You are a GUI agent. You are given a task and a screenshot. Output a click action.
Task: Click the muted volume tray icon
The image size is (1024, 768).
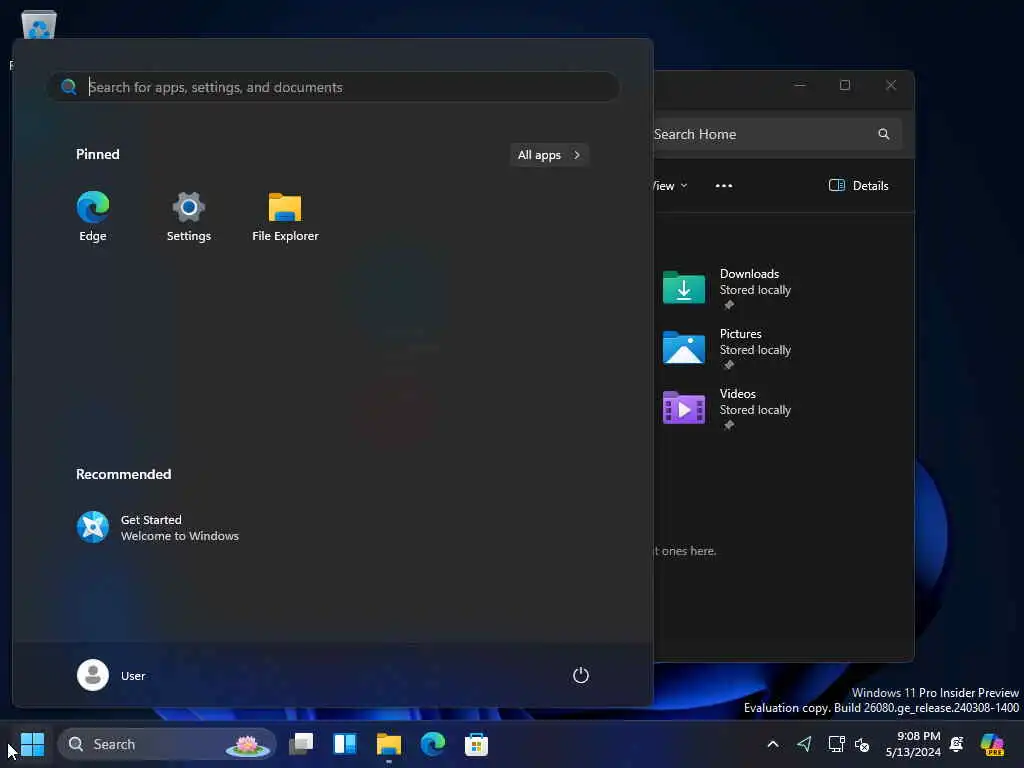tap(862, 744)
